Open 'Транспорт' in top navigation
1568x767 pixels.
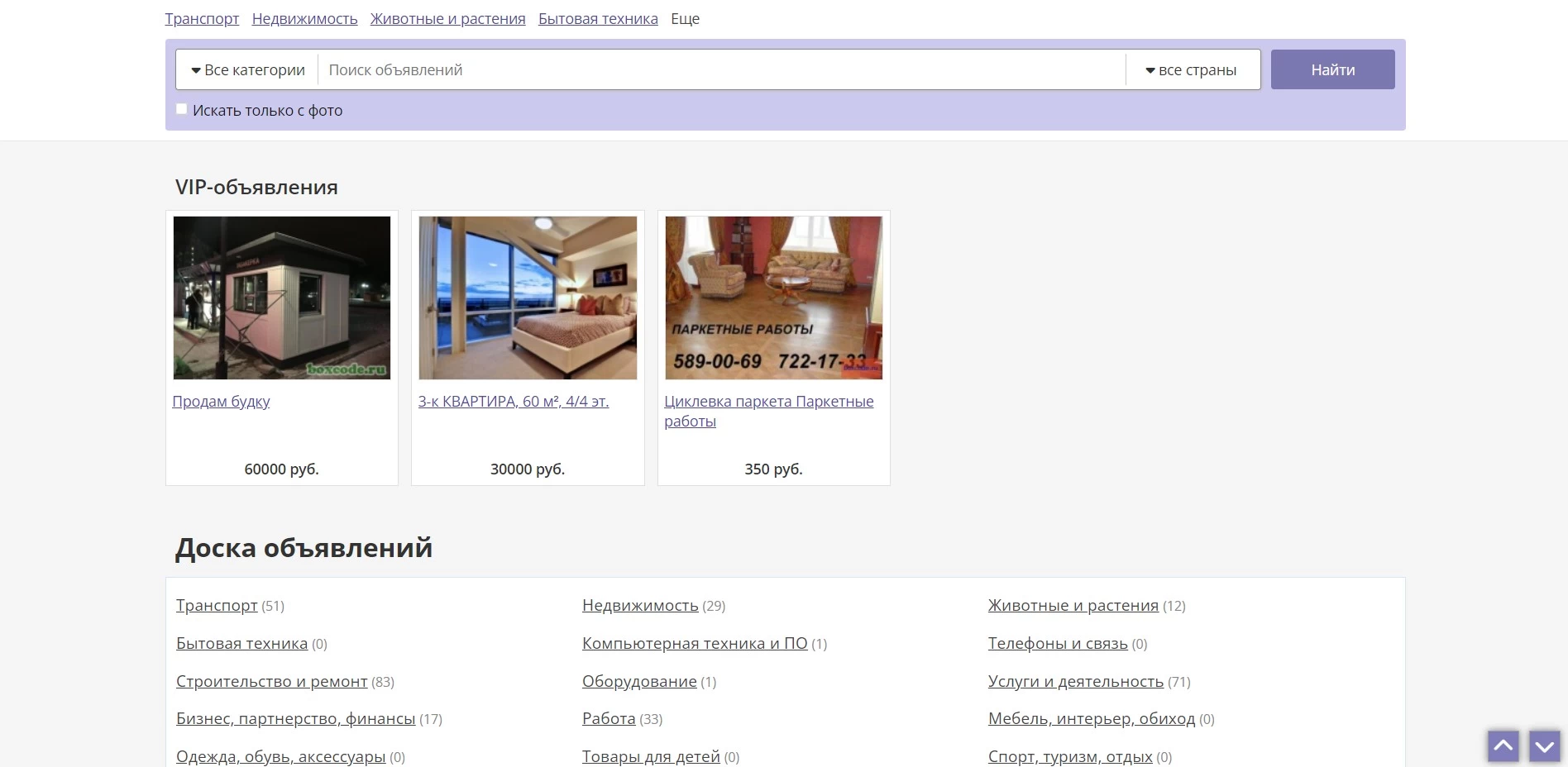pyautogui.click(x=202, y=19)
